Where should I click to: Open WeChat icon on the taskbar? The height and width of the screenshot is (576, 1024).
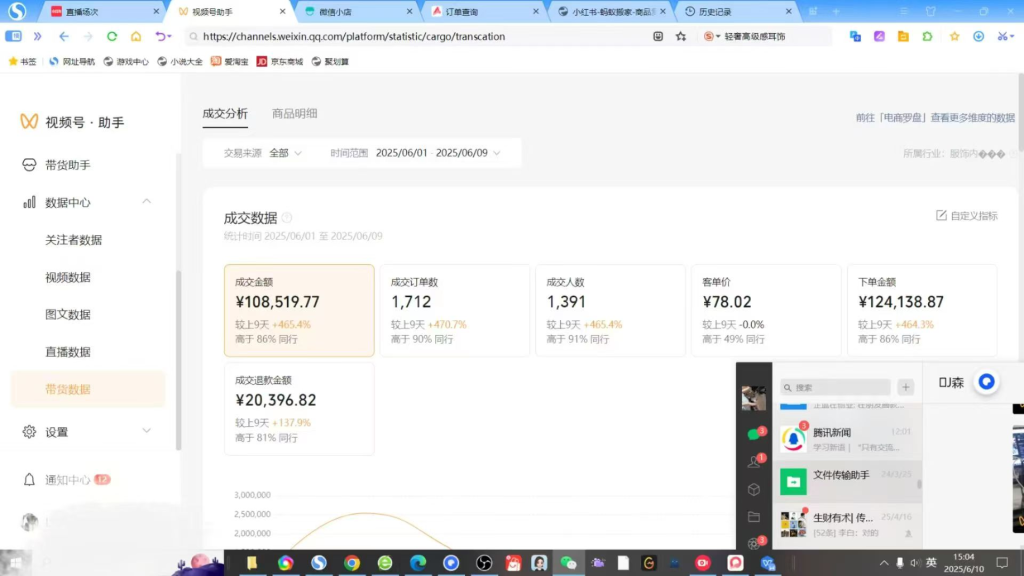(569, 563)
